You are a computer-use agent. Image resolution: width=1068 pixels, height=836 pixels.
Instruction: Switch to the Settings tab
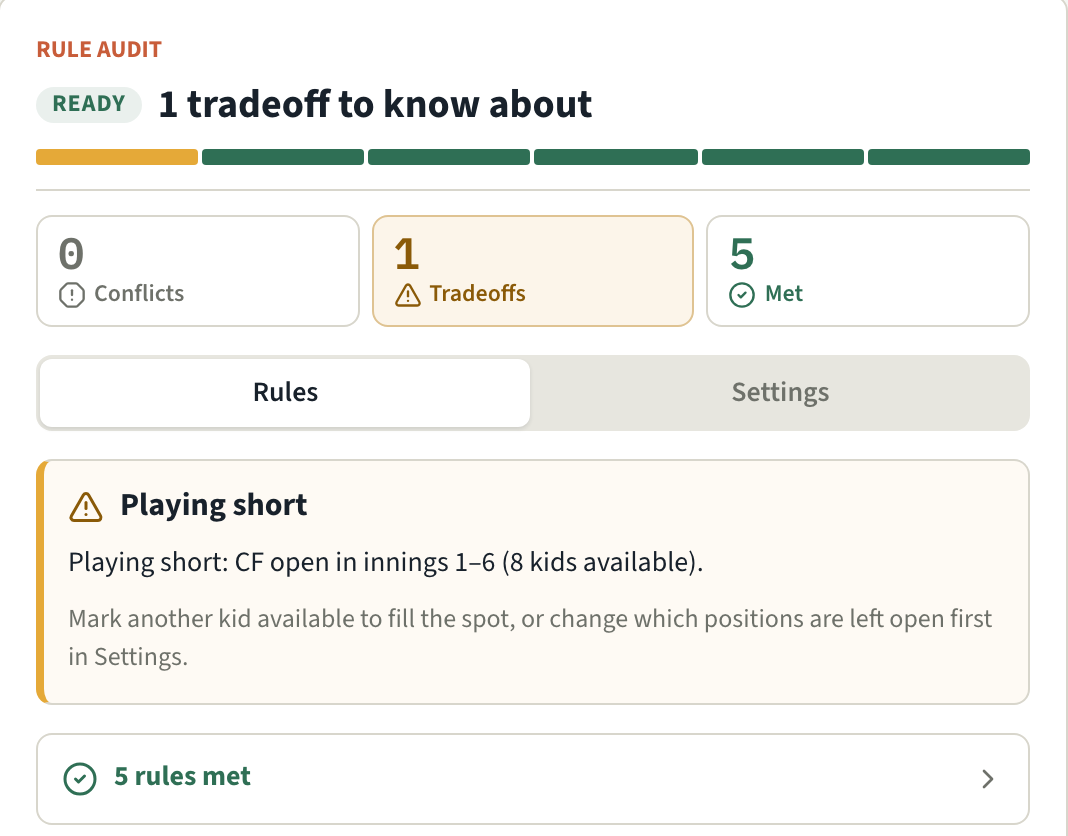click(781, 393)
